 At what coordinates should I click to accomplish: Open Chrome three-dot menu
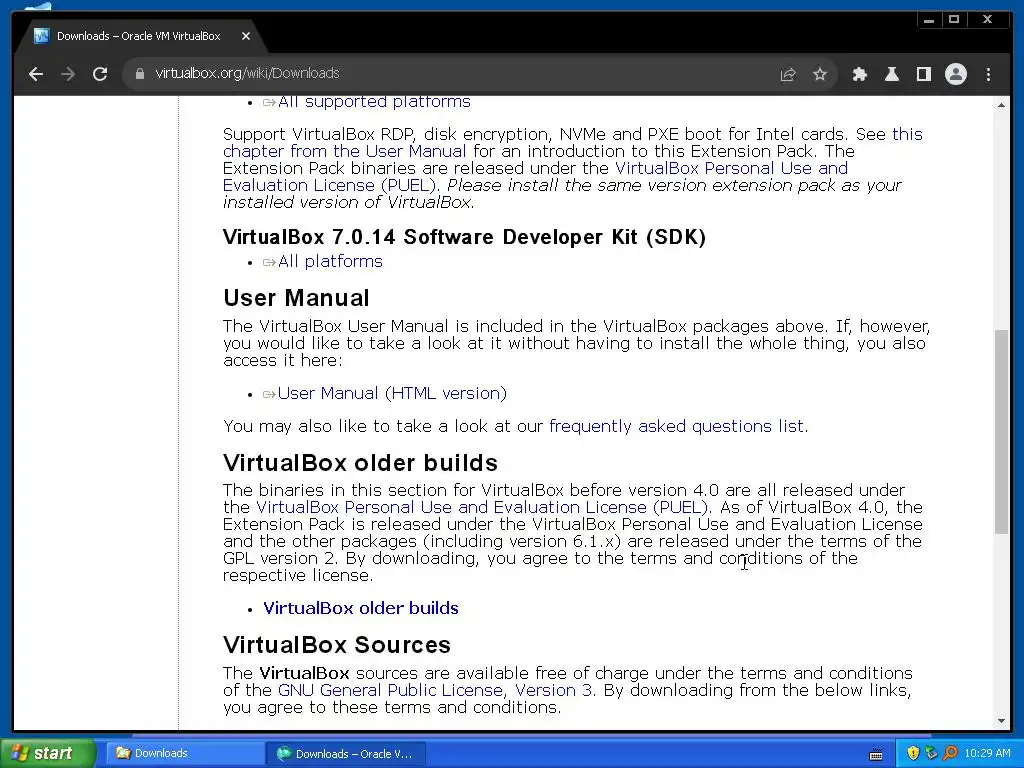988,74
